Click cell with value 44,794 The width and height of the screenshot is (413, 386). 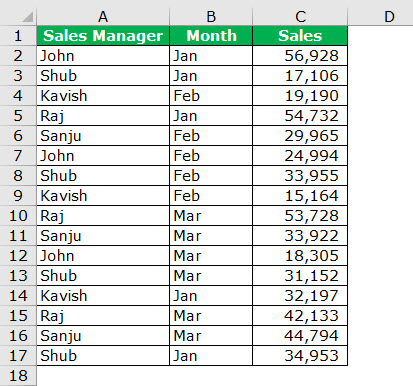[x=300, y=336]
